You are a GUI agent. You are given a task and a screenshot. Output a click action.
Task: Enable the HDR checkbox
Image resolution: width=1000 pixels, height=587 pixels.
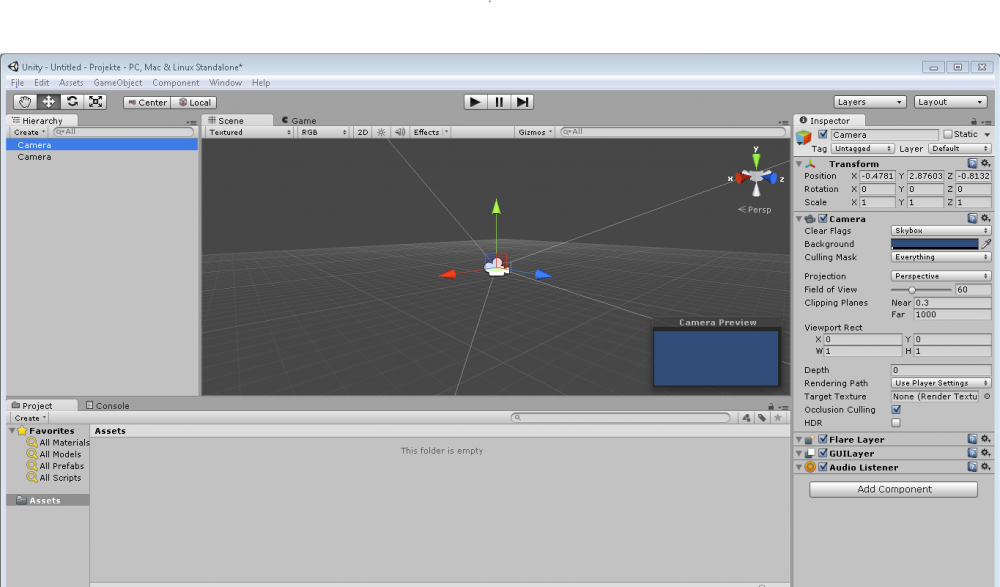[896, 422]
